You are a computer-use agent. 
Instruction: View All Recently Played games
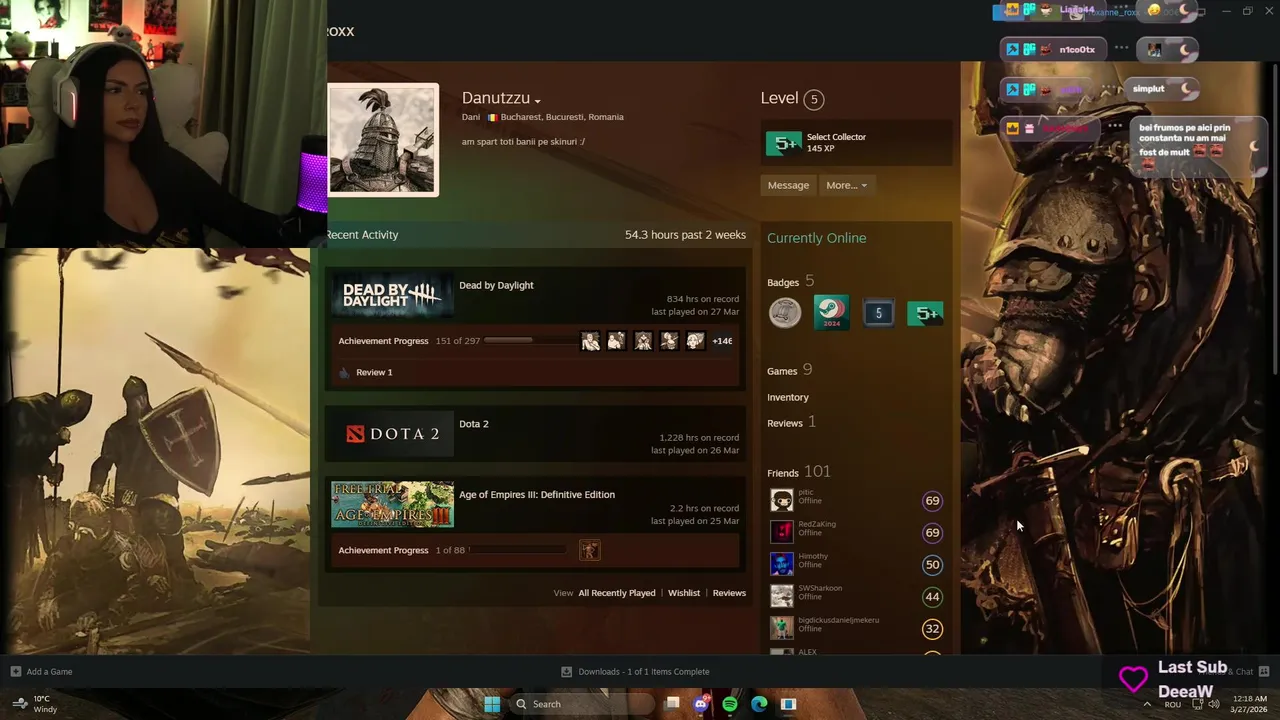[x=617, y=593]
